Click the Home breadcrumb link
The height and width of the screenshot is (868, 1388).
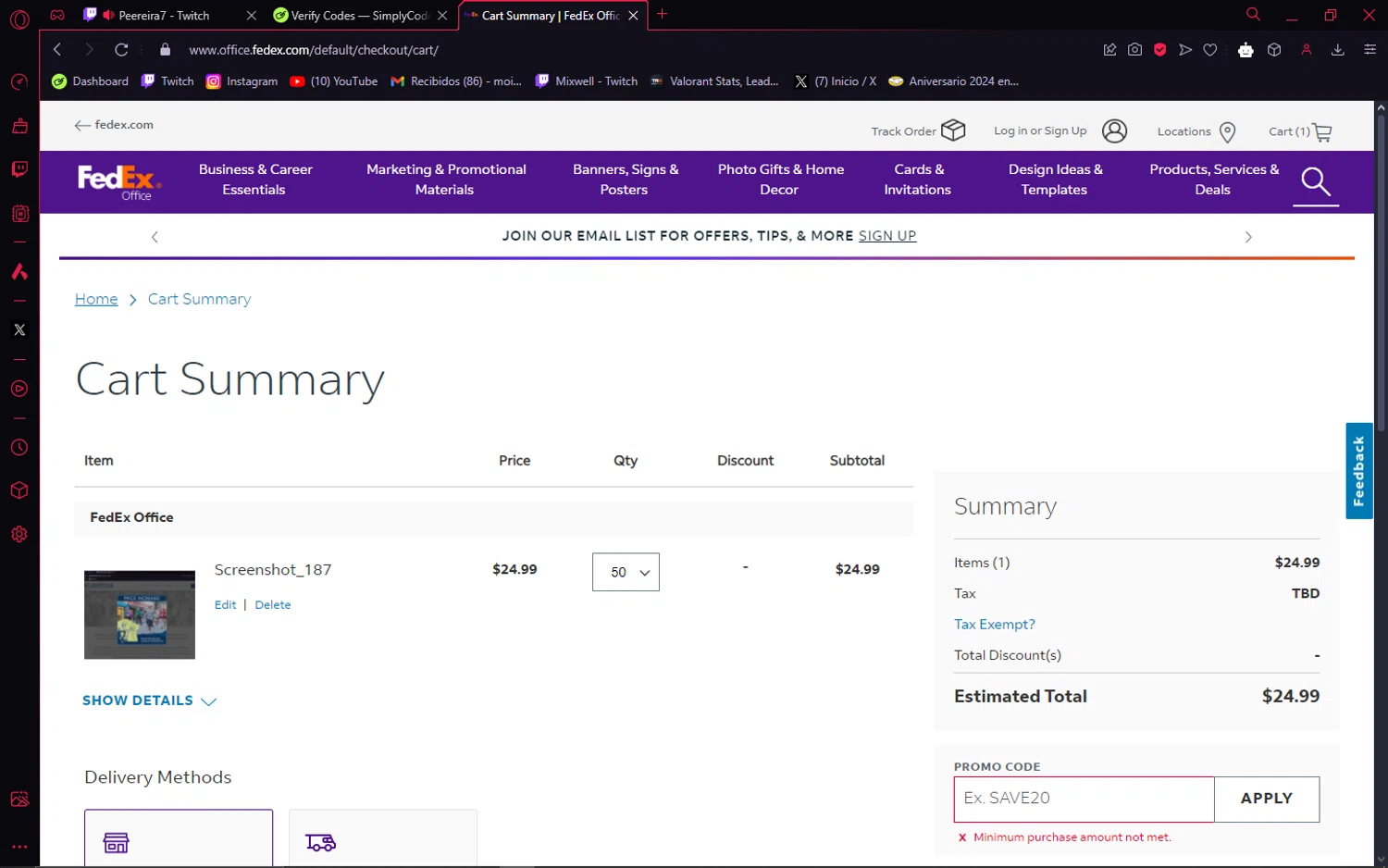coord(96,299)
